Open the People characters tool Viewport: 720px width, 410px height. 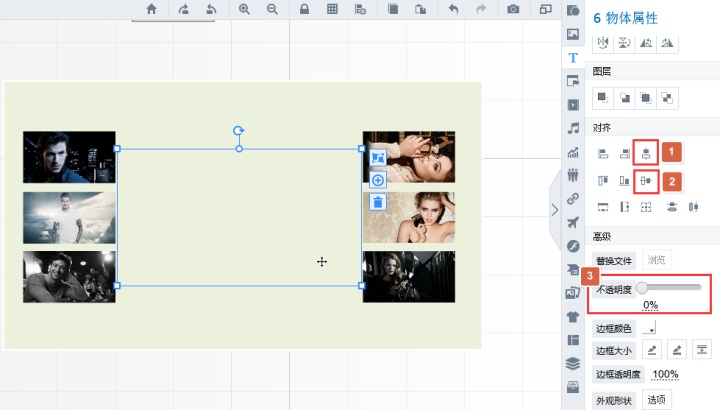(573, 175)
